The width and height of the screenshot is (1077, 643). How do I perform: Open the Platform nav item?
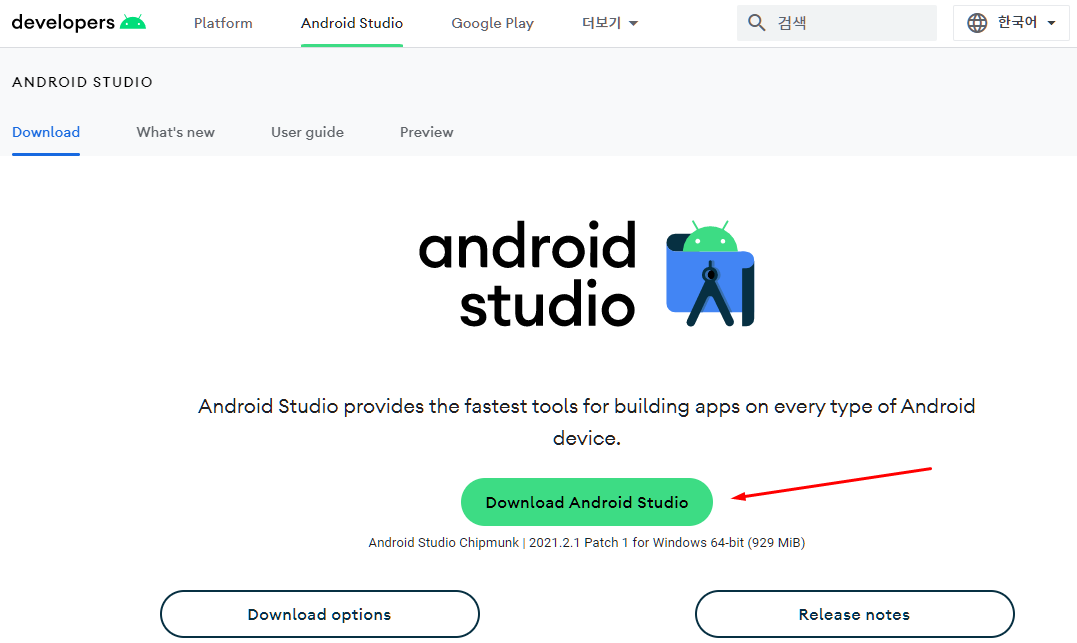223,23
